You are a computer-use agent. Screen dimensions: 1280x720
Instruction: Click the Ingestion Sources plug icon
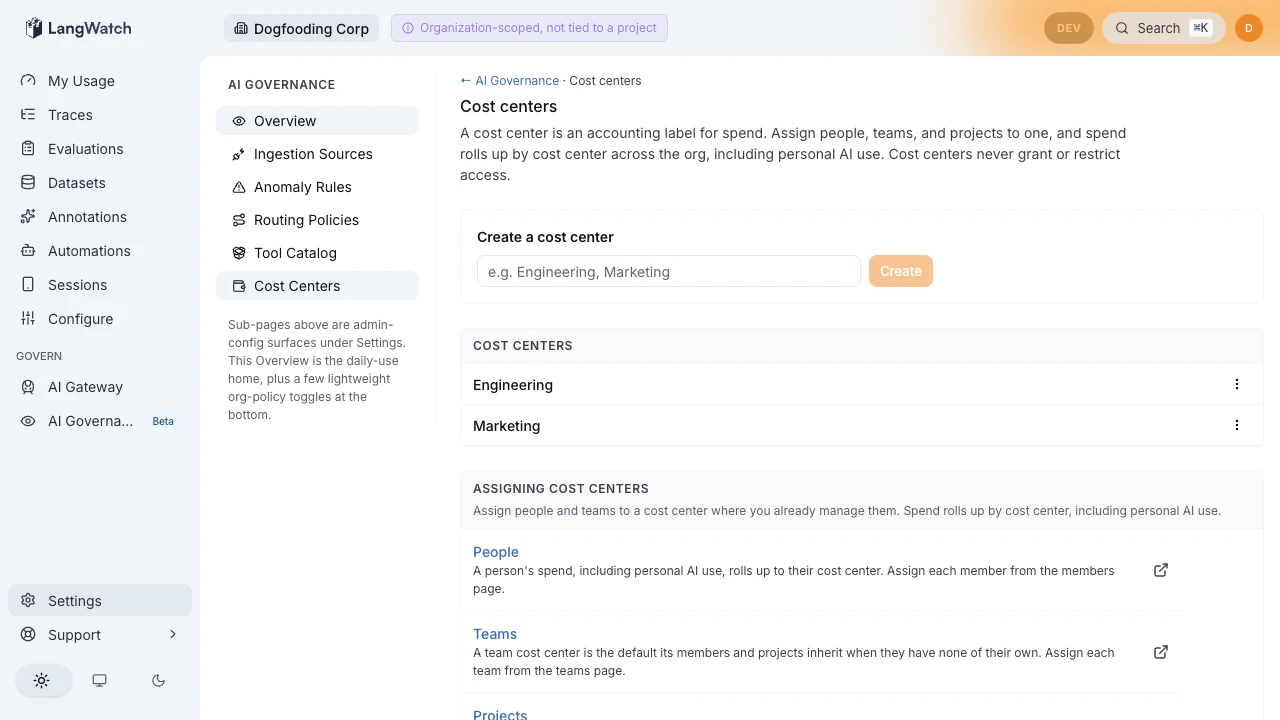[x=239, y=154]
